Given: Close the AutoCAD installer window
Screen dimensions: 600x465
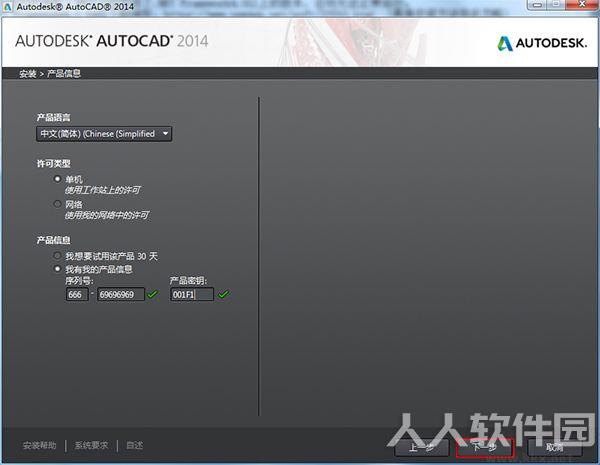Looking at the screenshot, I should [581, 5].
